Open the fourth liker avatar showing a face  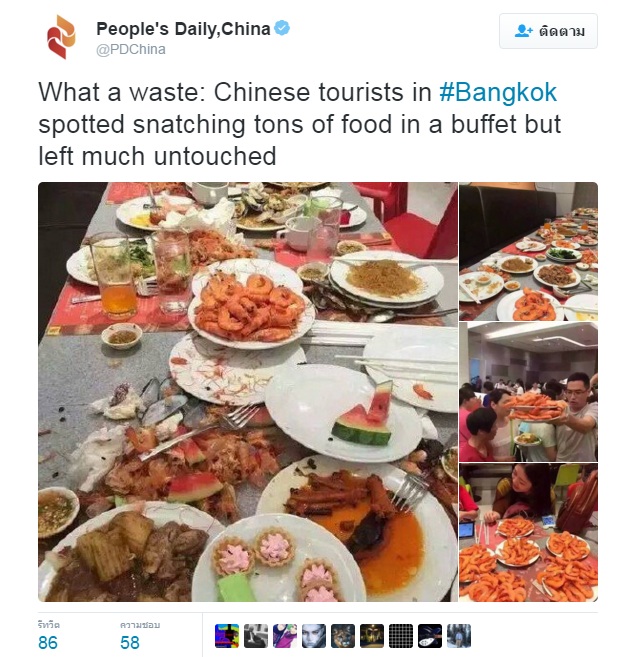coord(313,636)
